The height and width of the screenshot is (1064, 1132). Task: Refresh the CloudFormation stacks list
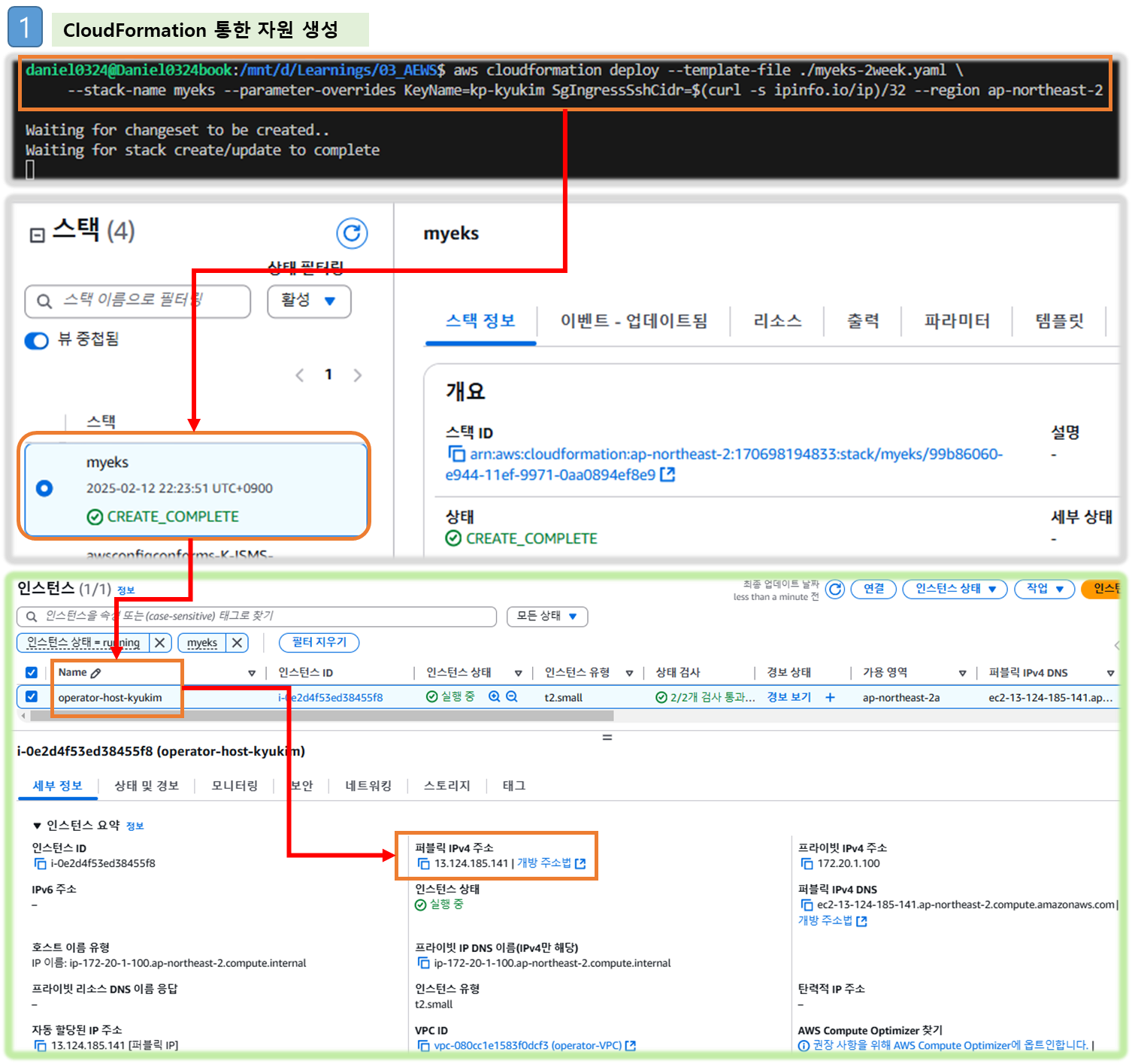pos(352,233)
